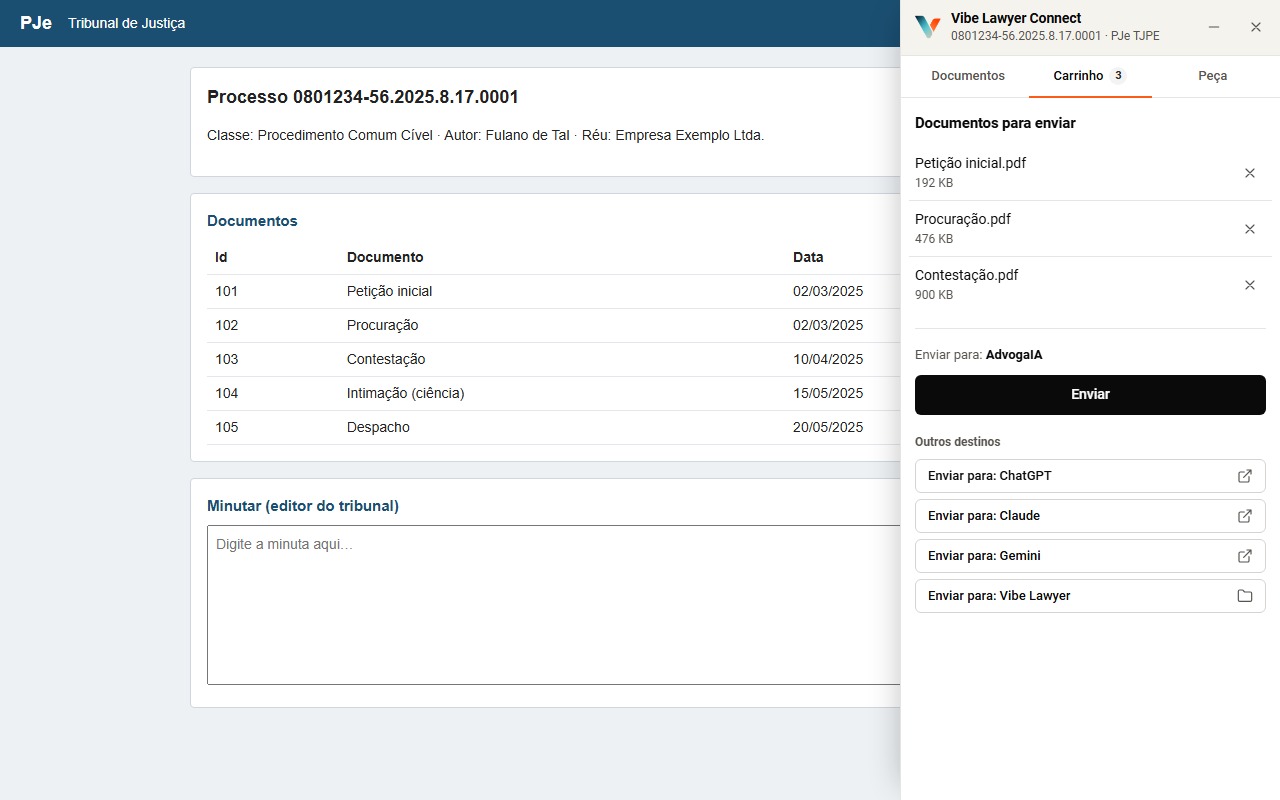Send documents to Claude
This screenshot has height=800, width=1280.
(1090, 516)
